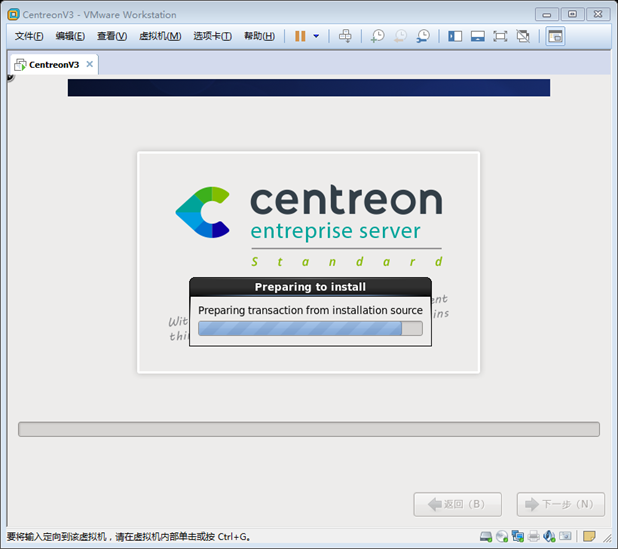Switch to full screen mode icon

pyautogui.click(x=500, y=36)
